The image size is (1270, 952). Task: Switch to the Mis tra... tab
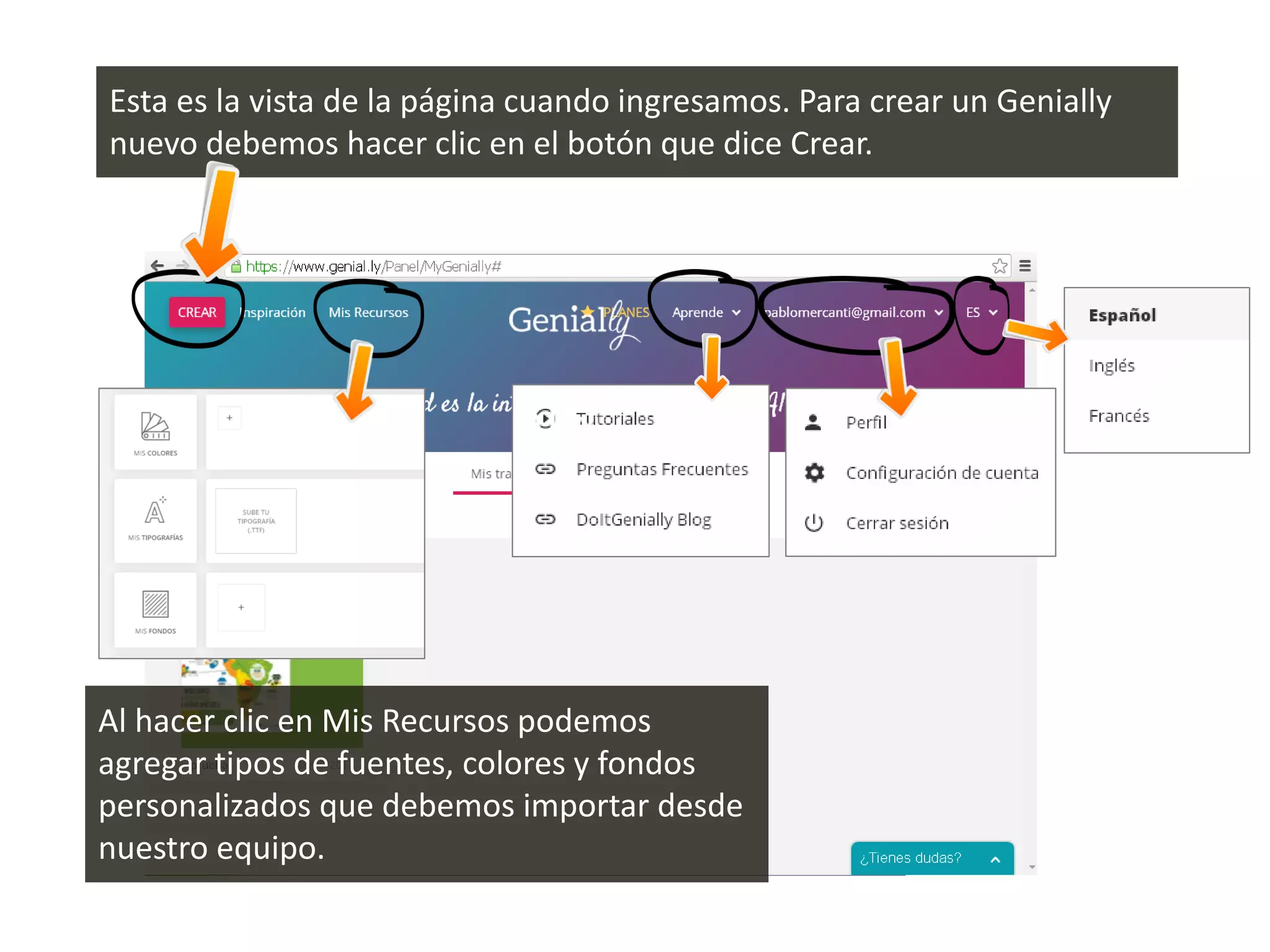491,474
